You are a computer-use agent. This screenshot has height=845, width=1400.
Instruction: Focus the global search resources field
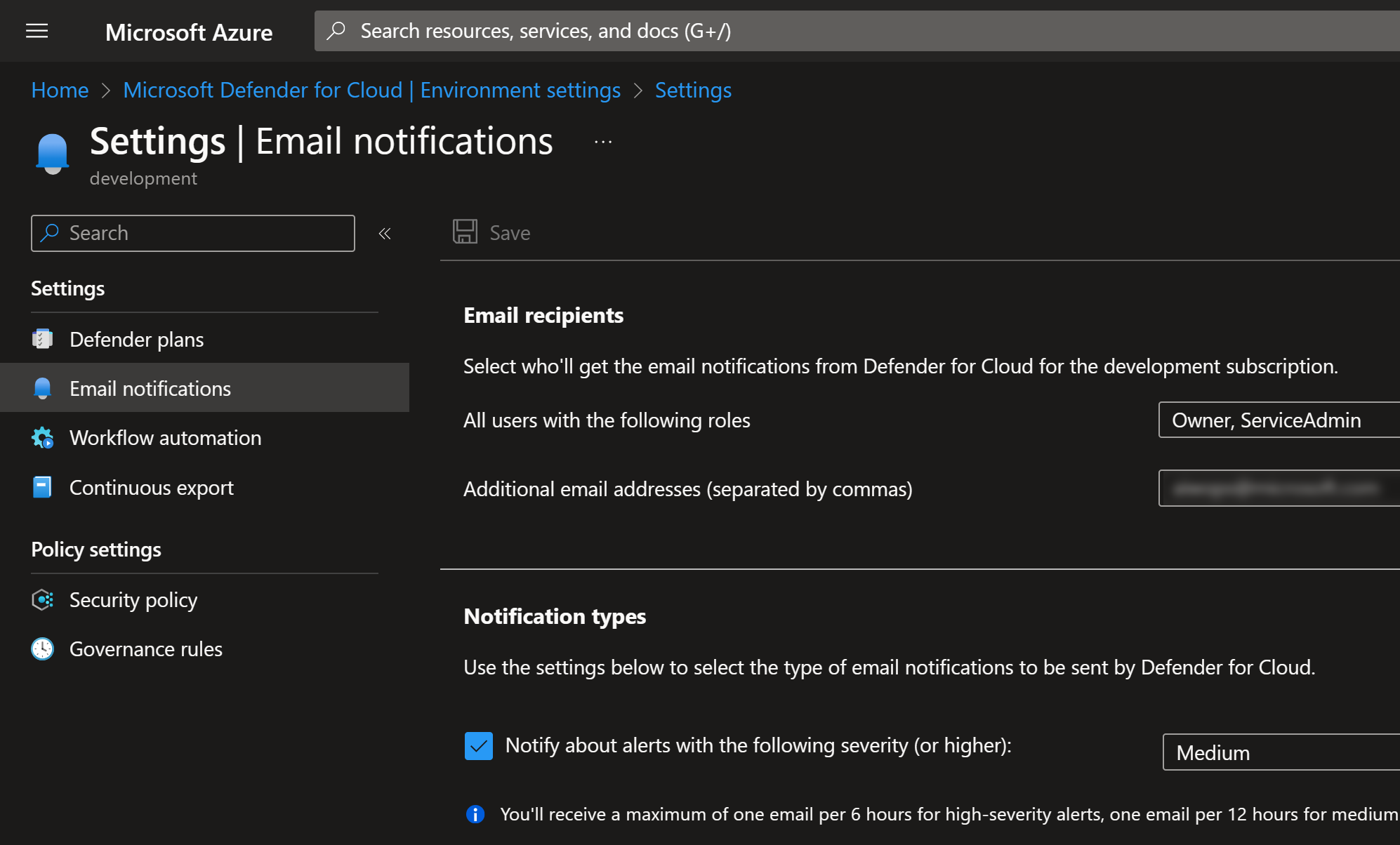click(857, 31)
